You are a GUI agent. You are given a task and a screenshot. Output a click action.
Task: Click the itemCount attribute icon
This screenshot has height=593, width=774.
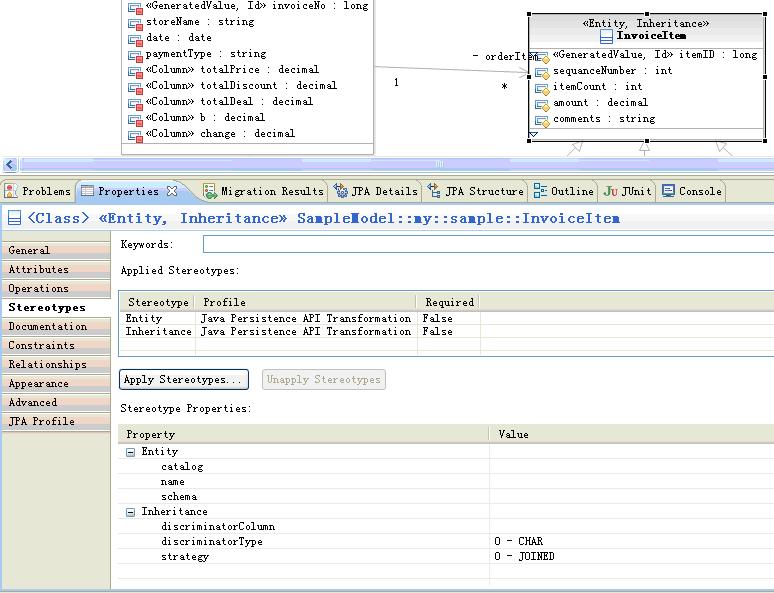542,89
